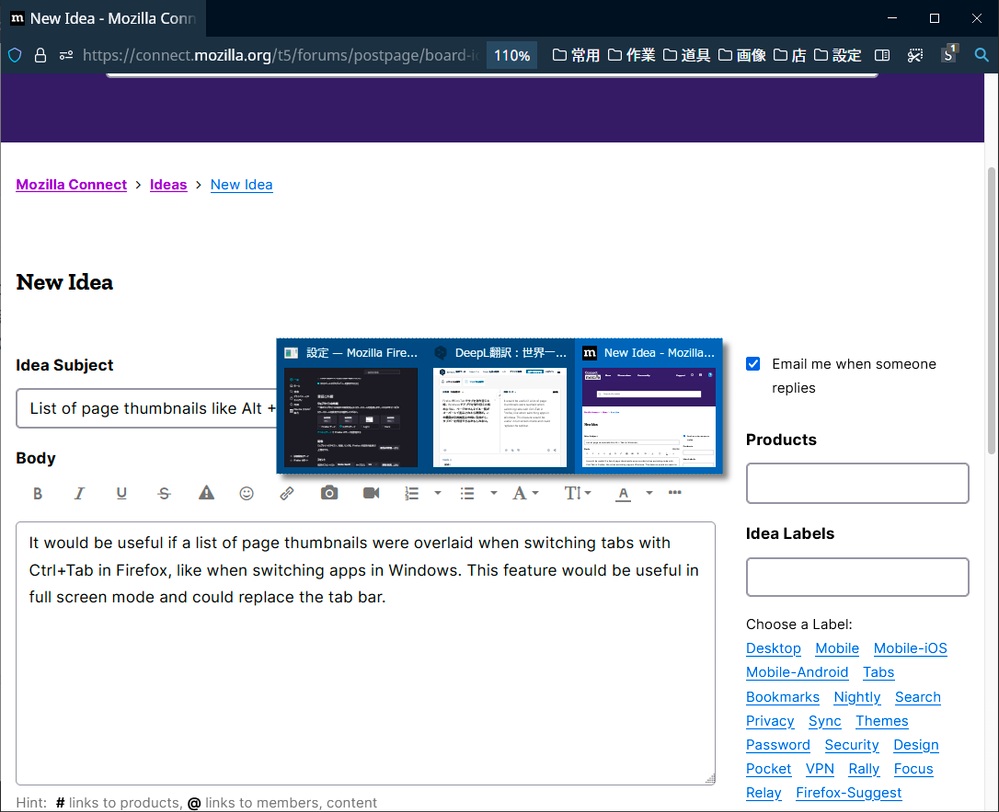
Task: Apply italic formatting in the editor toolbar
Action: [x=80, y=493]
